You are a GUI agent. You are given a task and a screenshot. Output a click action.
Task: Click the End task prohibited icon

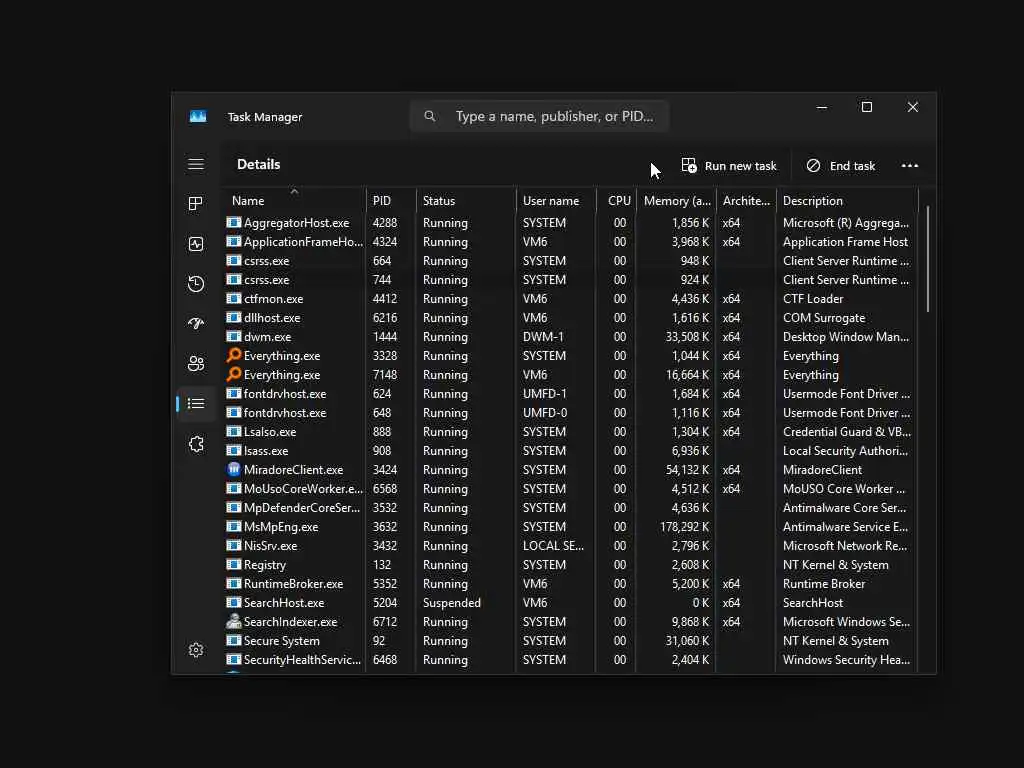[813, 166]
